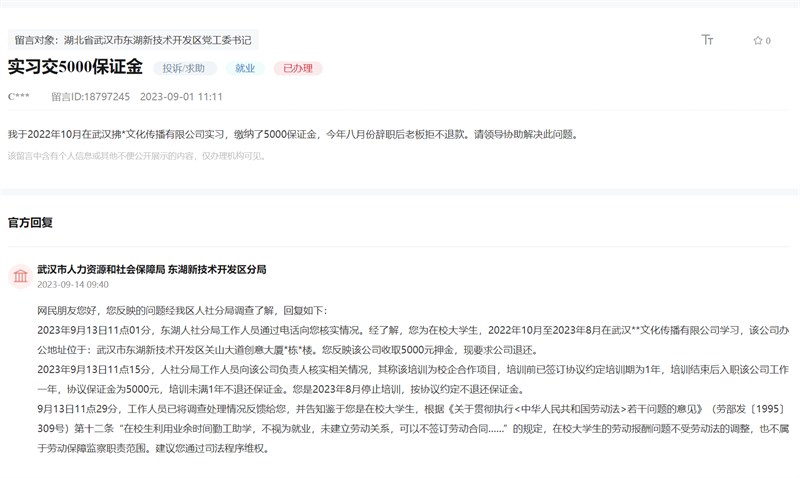Select the 就业 category tag
The height and width of the screenshot is (478, 800).
pos(245,68)
